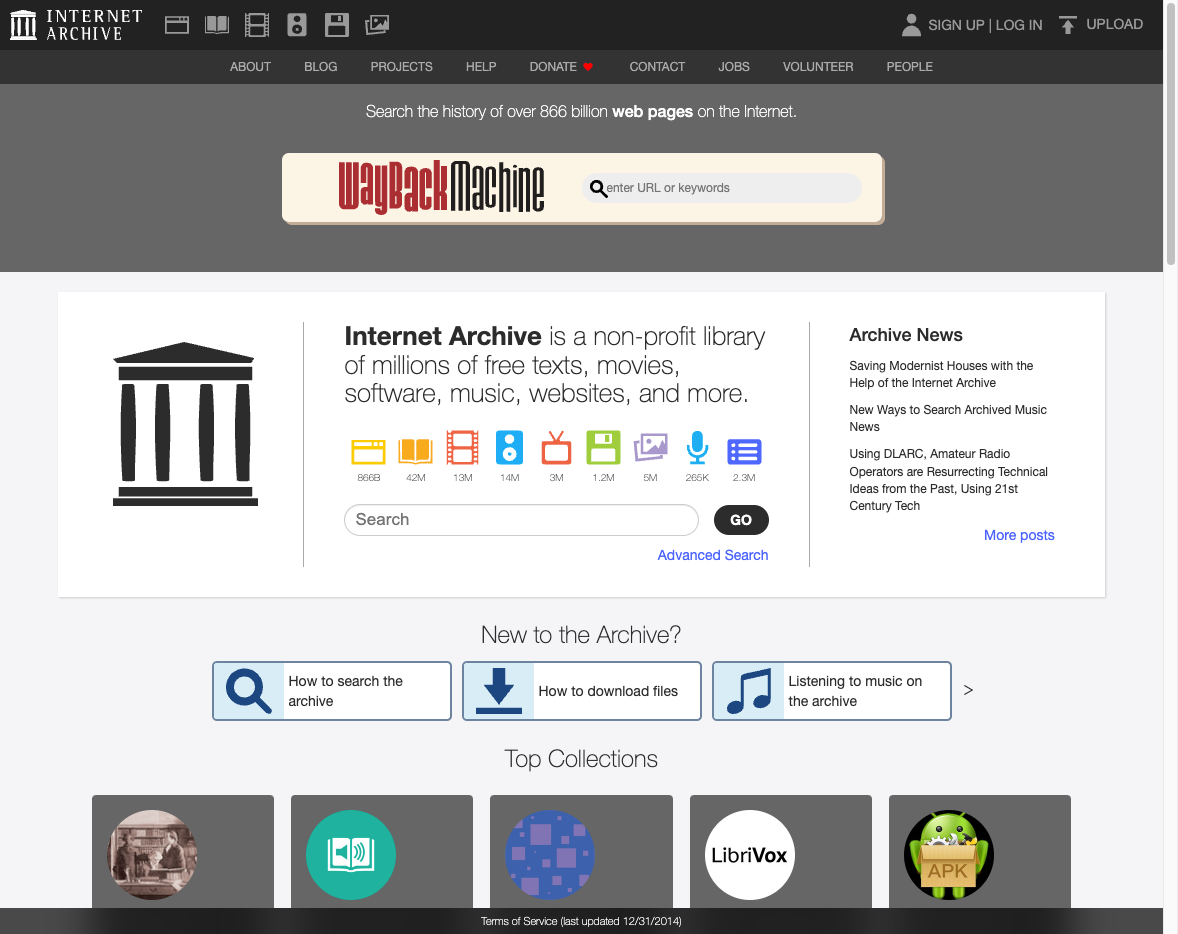Screen dimensions: 1178x934
Task: Focus the Wayback enter URL or keywords field
Action: (722, 188)
